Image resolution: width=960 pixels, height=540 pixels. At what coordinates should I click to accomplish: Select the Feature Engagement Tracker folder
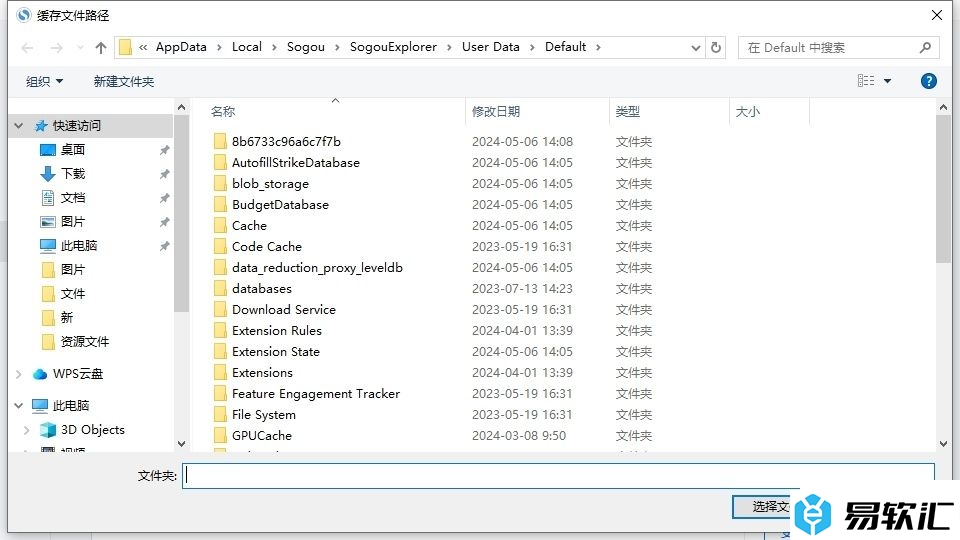(316, 394)
